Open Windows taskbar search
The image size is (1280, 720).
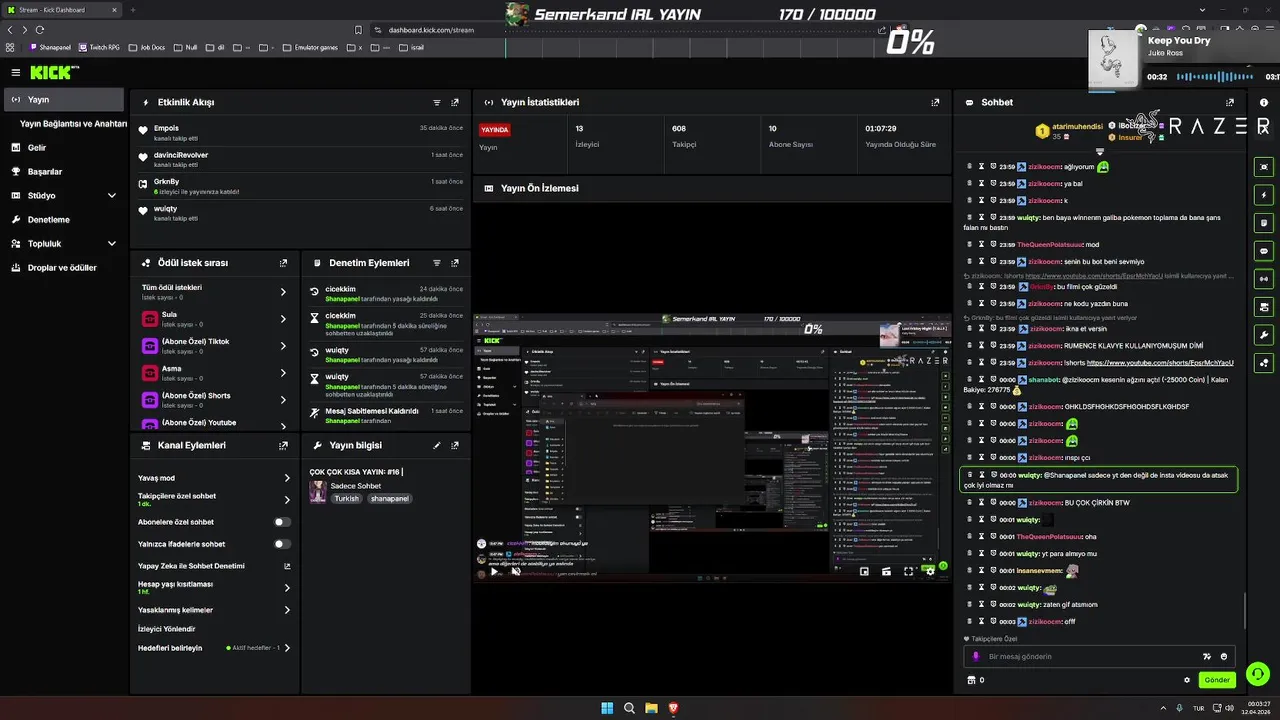(629, 708)
